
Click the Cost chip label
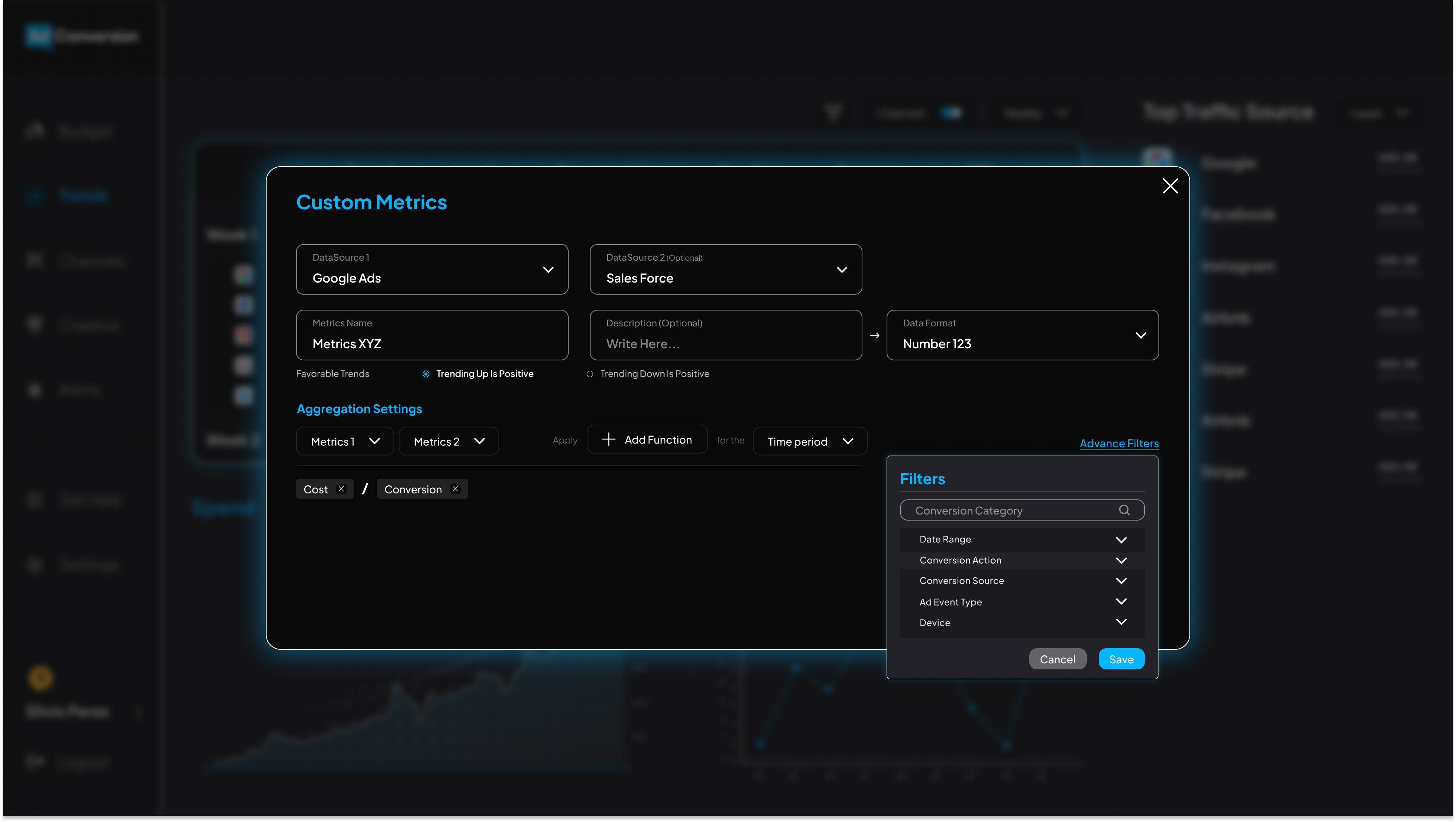(x=315, y=490)
